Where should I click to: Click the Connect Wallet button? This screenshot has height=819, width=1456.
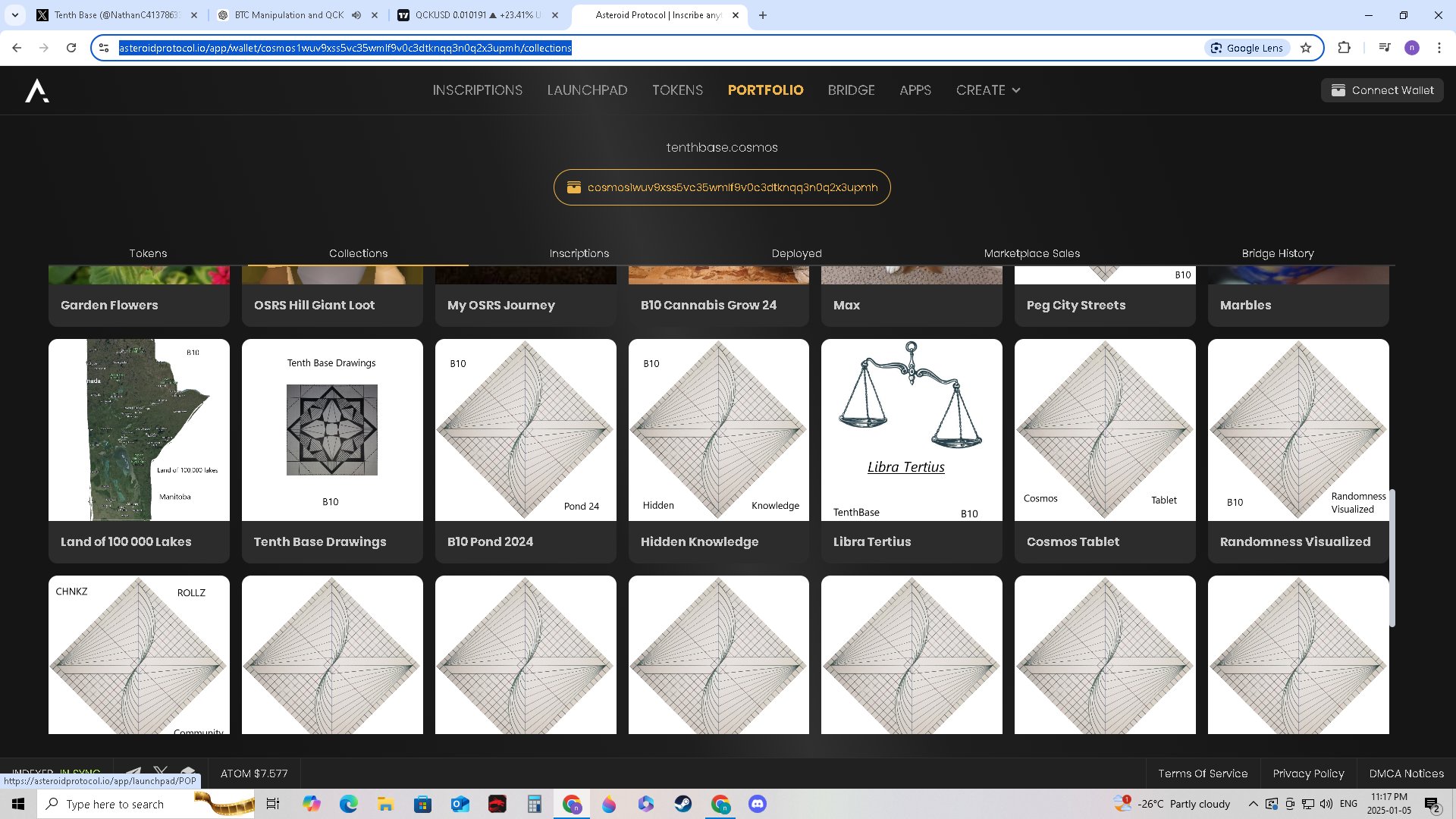tap(1382, 90)
